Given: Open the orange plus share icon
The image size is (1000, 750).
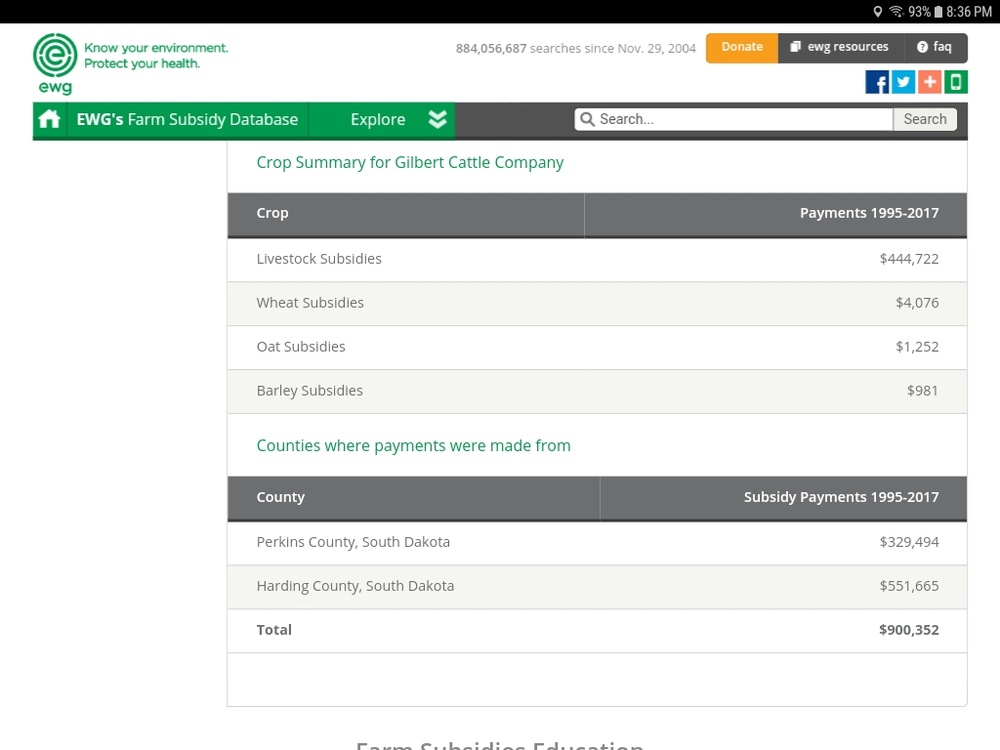Looking at the screenshot, I should point(930,82).
